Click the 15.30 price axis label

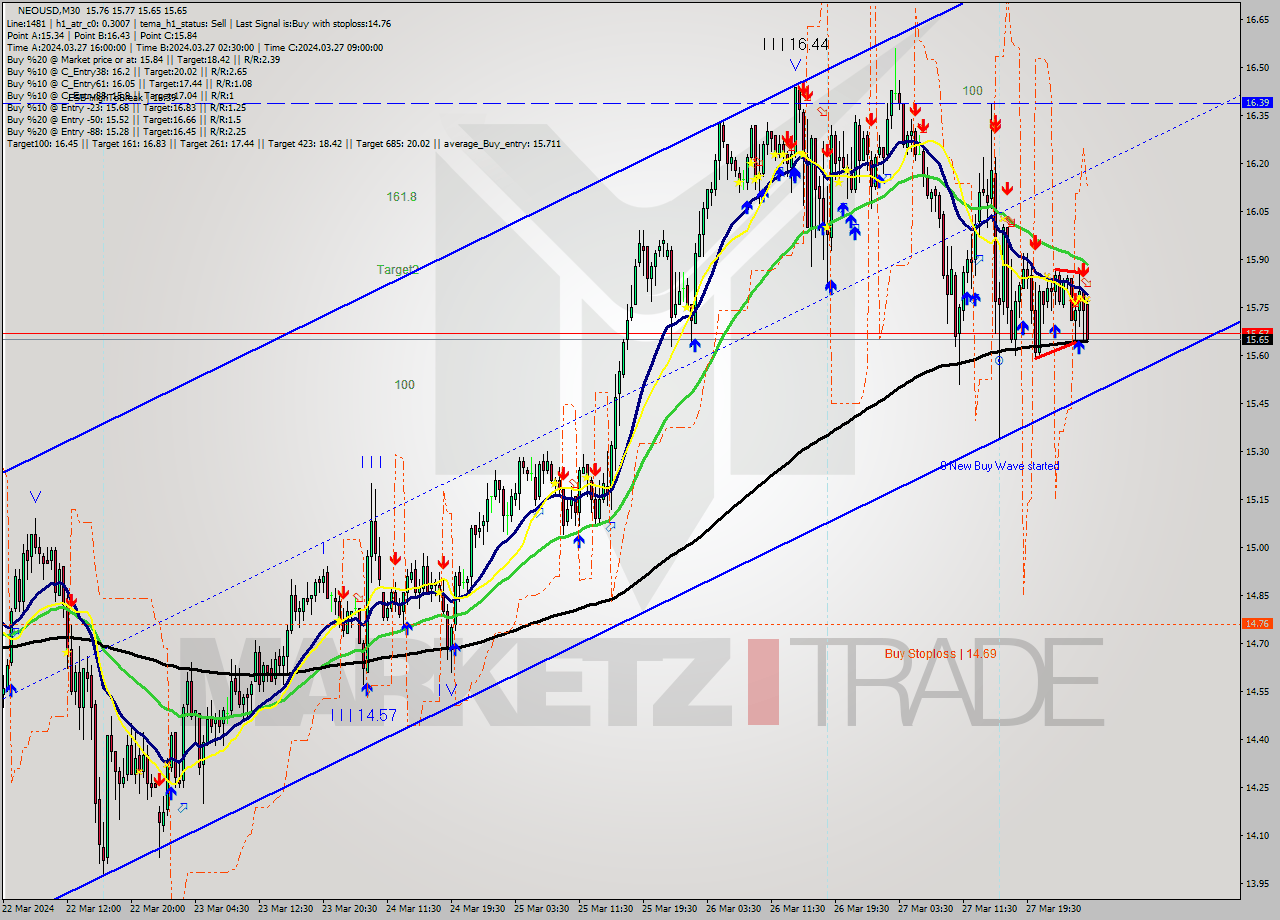tap(1256, 451)
